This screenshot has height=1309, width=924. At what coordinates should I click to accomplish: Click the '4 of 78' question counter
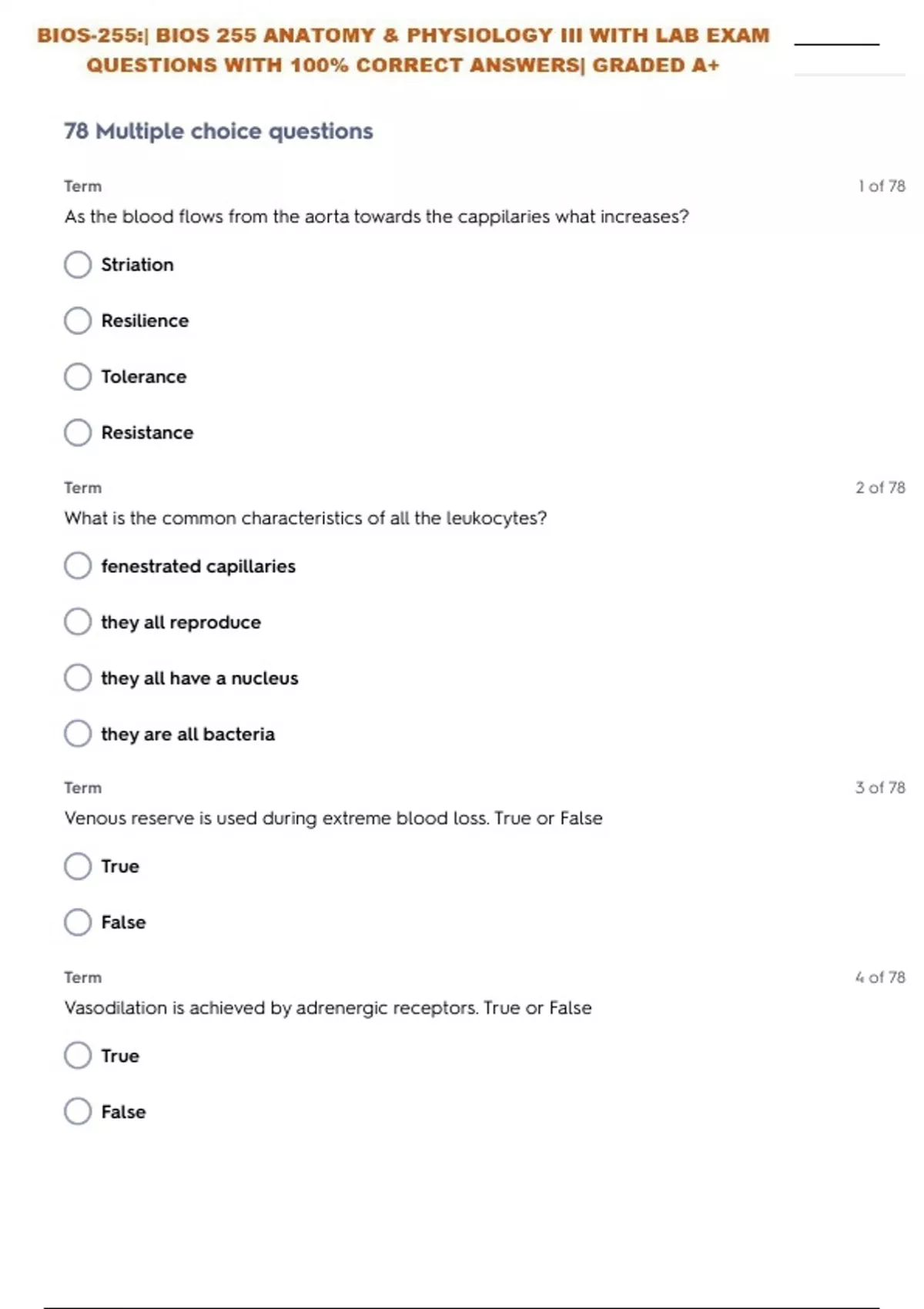(880, 977)
